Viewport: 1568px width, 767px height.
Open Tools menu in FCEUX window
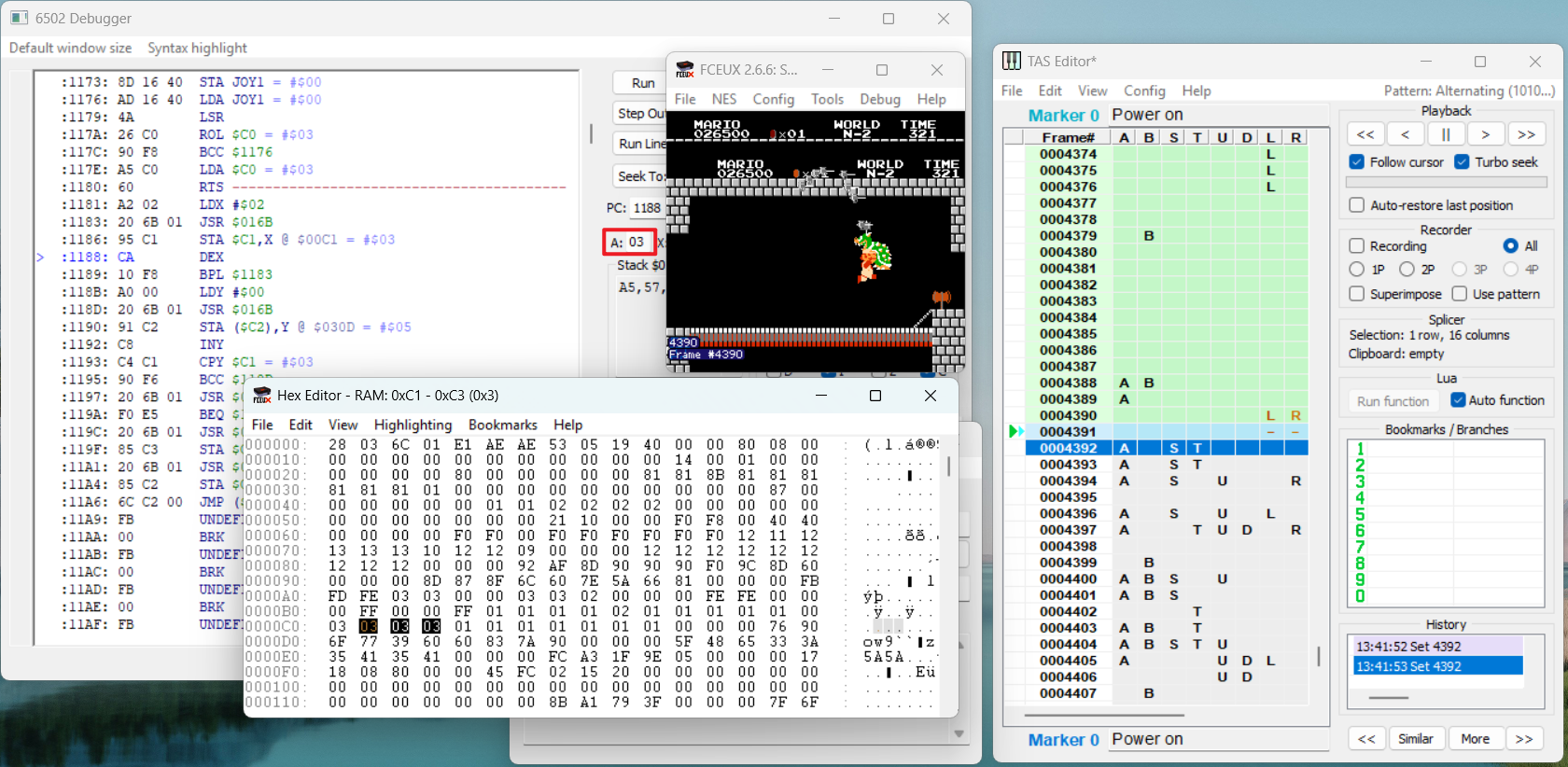tap(827, 99)
